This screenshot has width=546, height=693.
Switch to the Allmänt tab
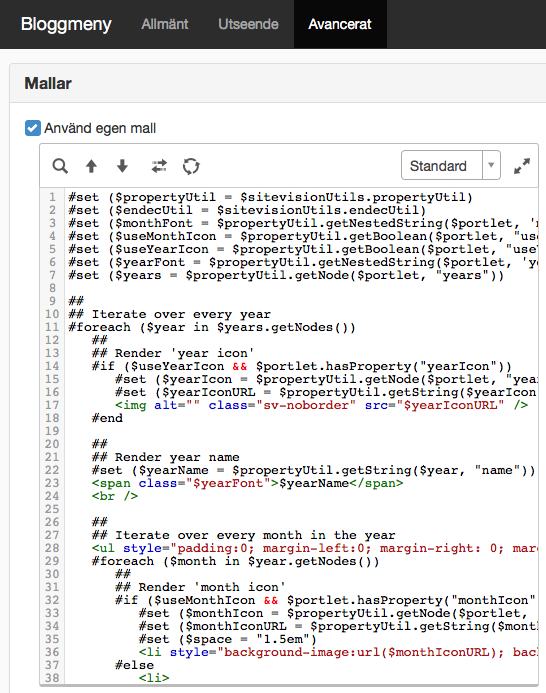(165, 24)
